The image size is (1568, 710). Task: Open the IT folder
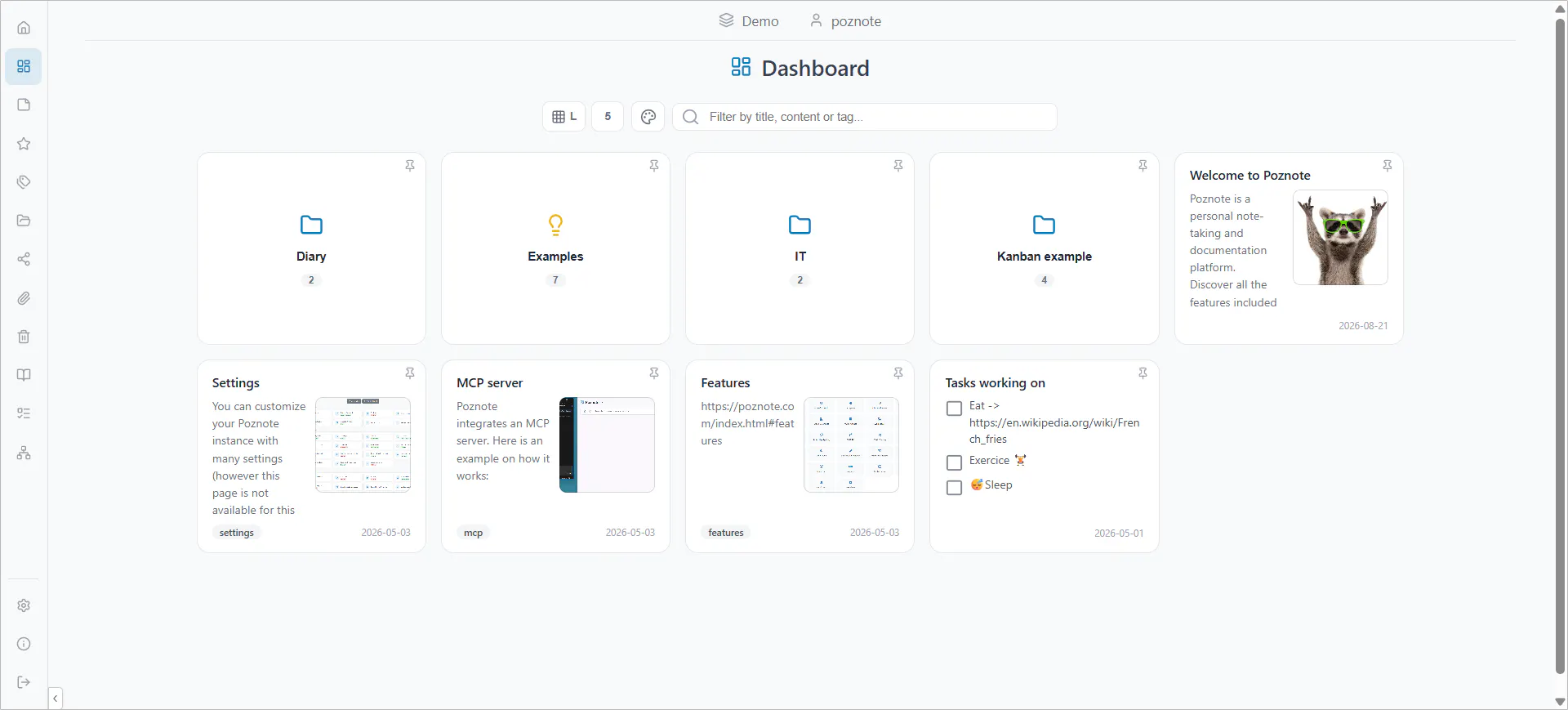pos(800,248)
